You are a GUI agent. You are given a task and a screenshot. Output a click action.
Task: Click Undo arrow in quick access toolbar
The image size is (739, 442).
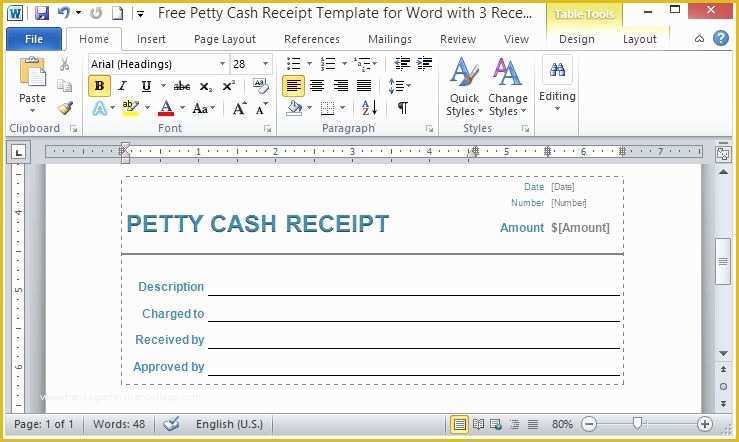point(64,13)
